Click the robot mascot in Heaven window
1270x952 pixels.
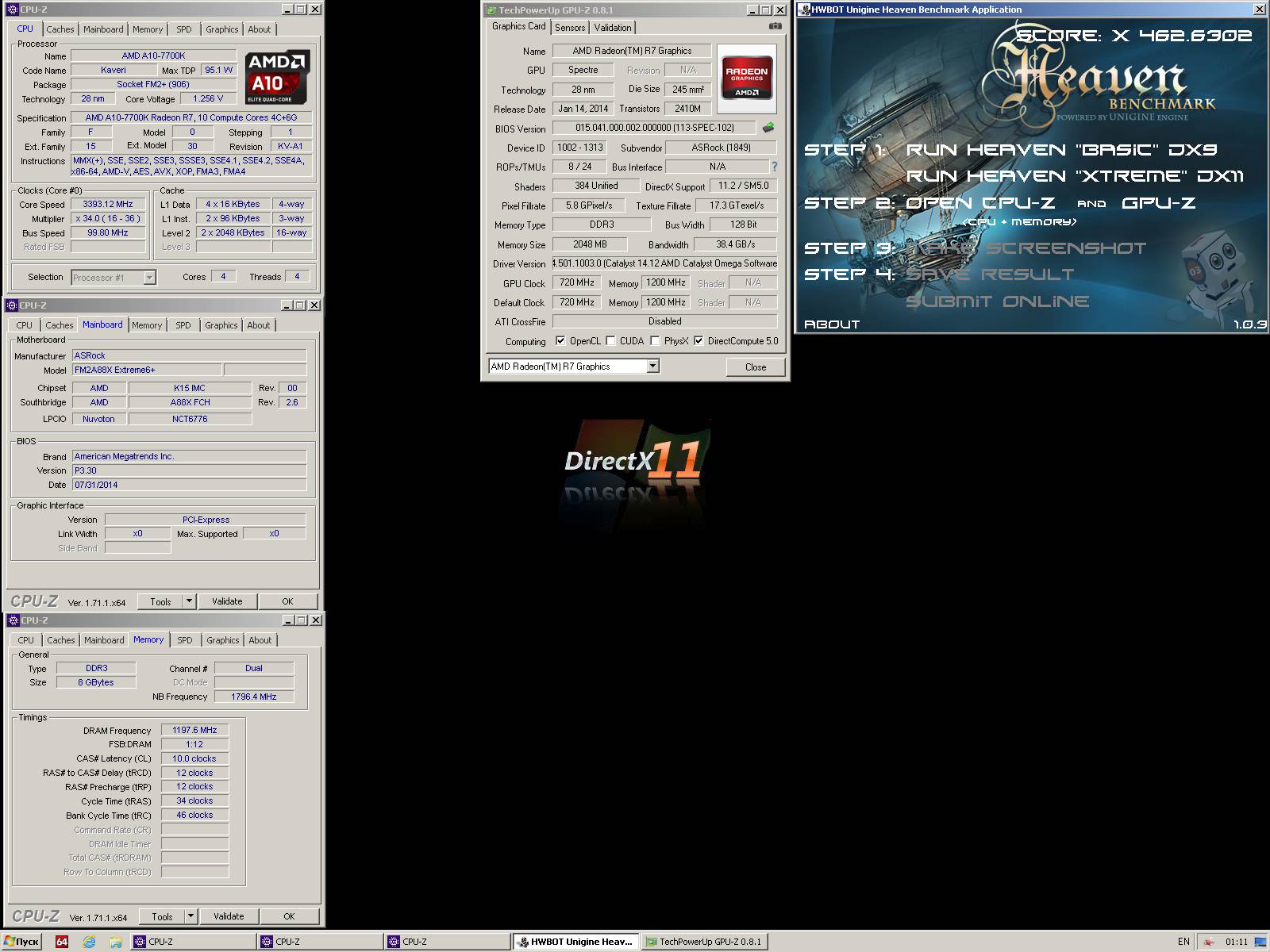click(x=1218, y=278)
